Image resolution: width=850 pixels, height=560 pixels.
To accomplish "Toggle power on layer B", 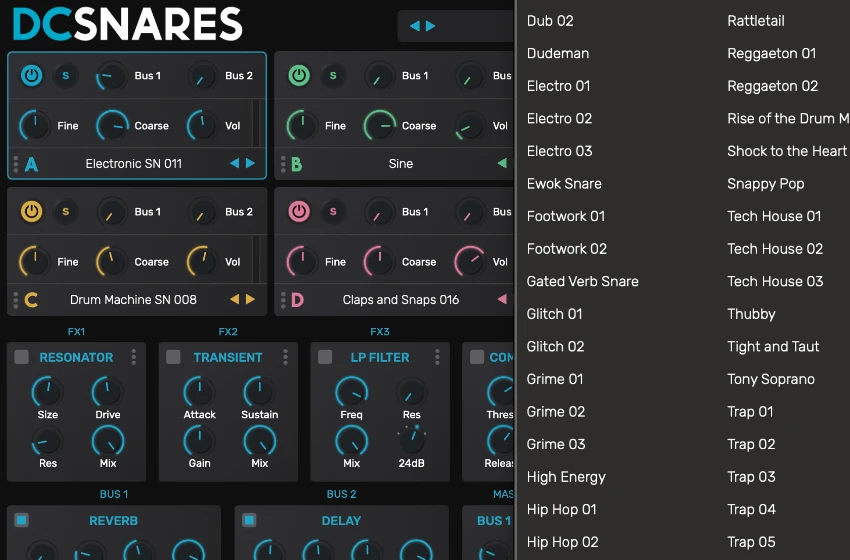I will tap(299, 75).
